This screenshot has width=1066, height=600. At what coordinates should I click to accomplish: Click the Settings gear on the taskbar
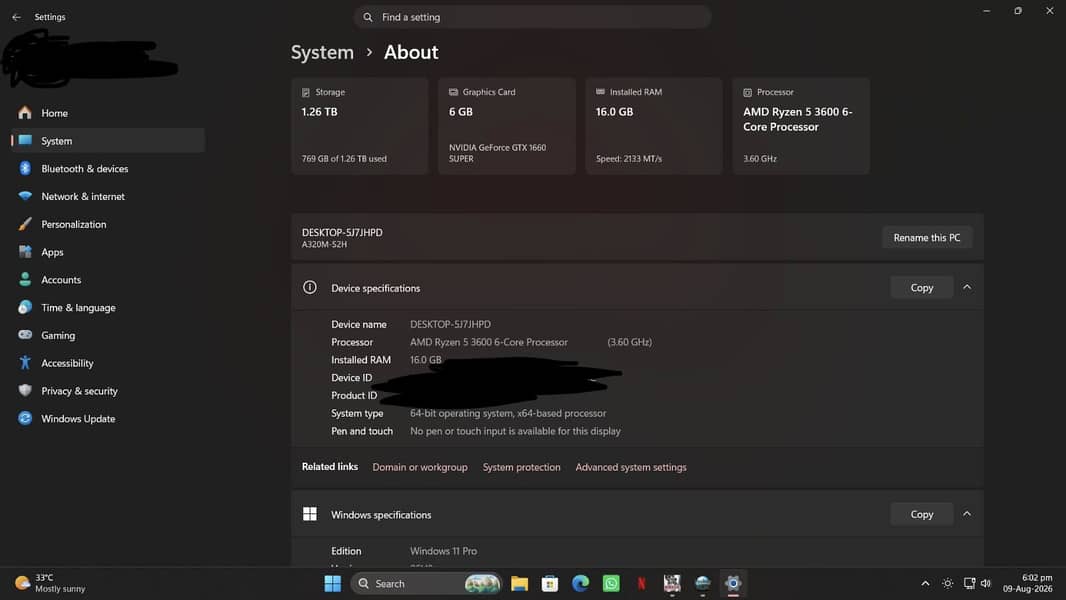(733, 584)
